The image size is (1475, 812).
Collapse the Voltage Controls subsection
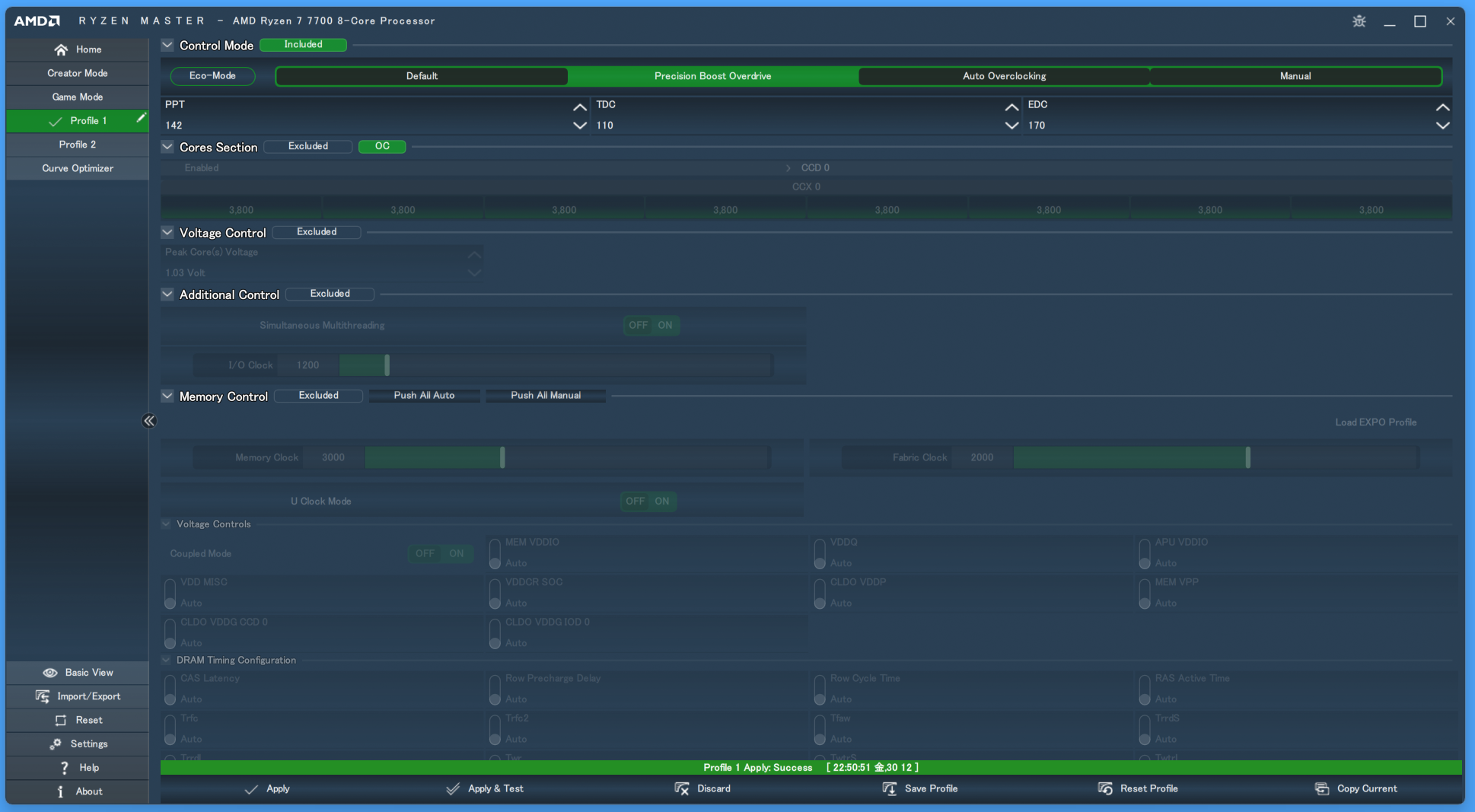(166, 524)
